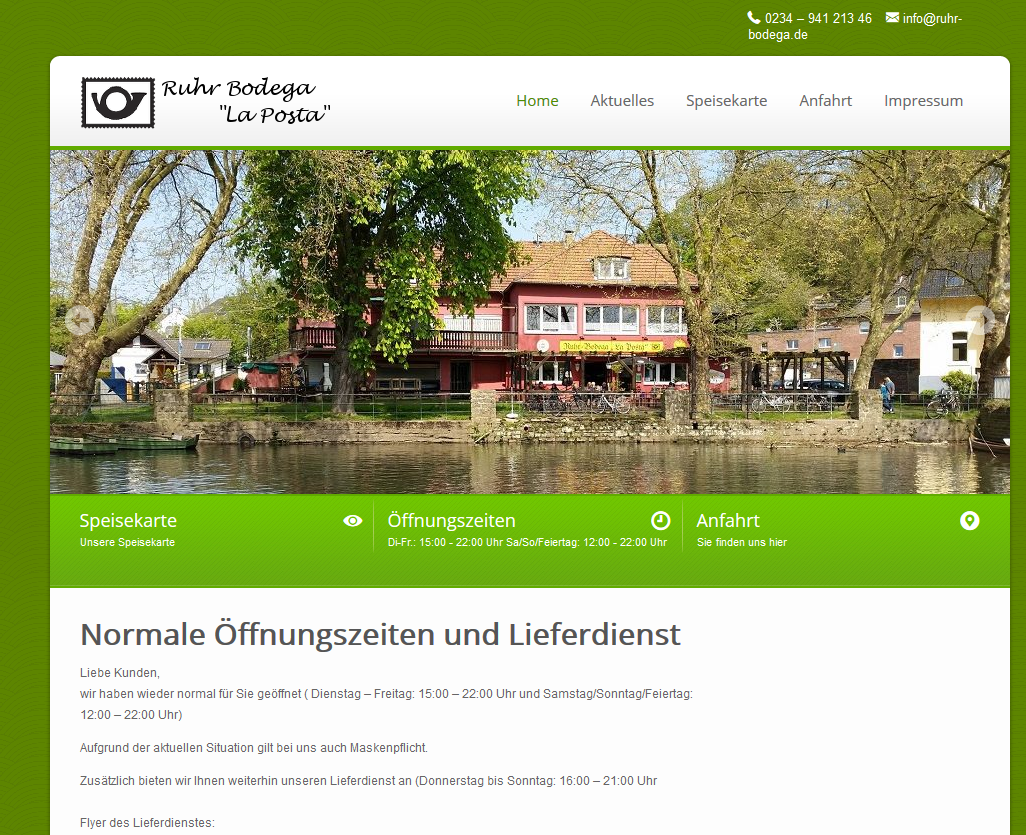Open the Speisekarte navigation item
This screenshot has width=1026, height=835.
(726, 101)
